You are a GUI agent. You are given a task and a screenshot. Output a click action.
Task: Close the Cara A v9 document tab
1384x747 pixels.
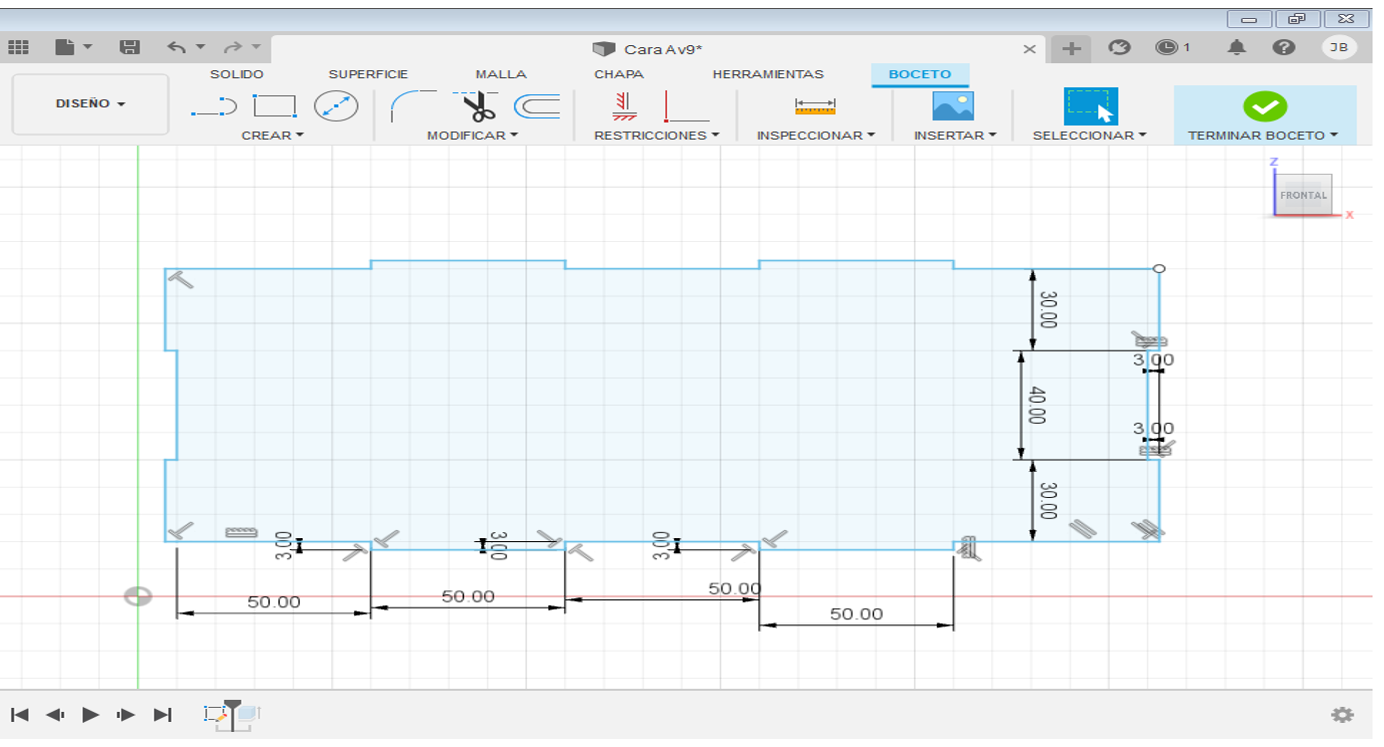click(1030, 49)
